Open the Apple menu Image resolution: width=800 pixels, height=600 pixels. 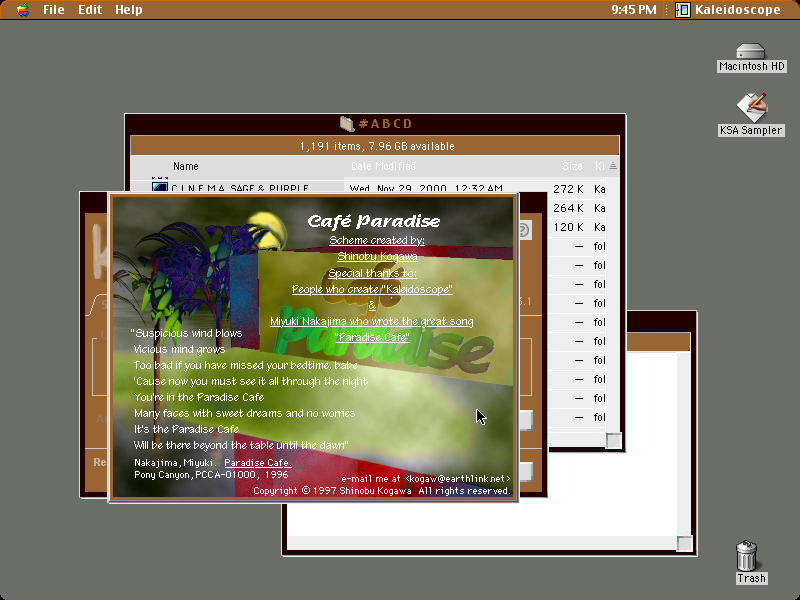22,10
